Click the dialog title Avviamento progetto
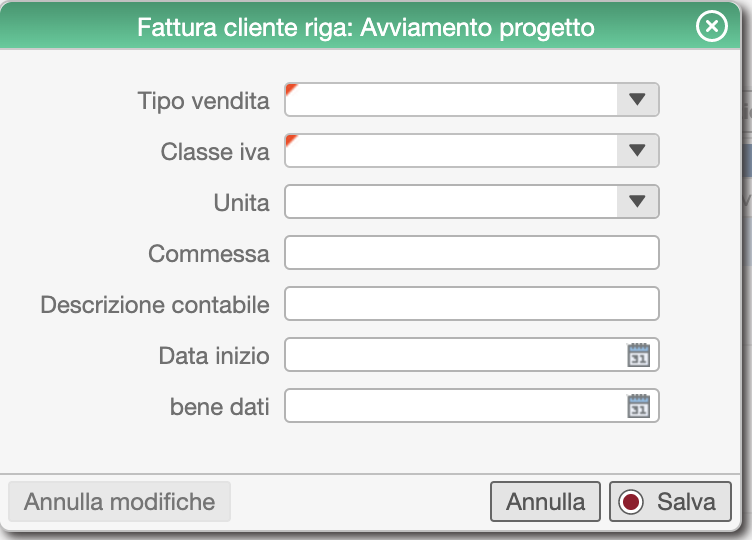 (477, 28)
